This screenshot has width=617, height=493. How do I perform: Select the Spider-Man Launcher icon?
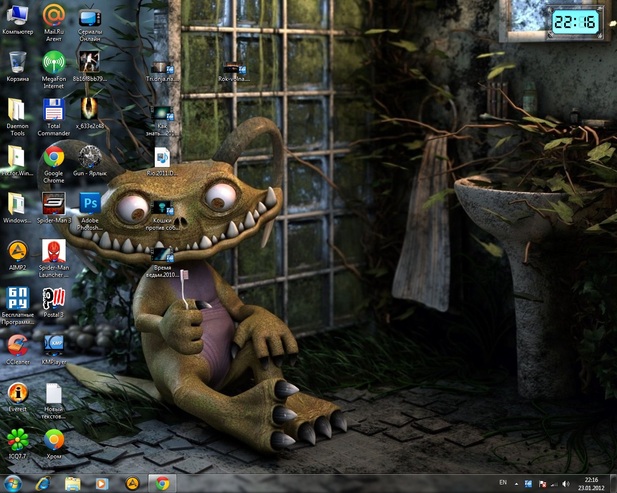pos(54,258)
